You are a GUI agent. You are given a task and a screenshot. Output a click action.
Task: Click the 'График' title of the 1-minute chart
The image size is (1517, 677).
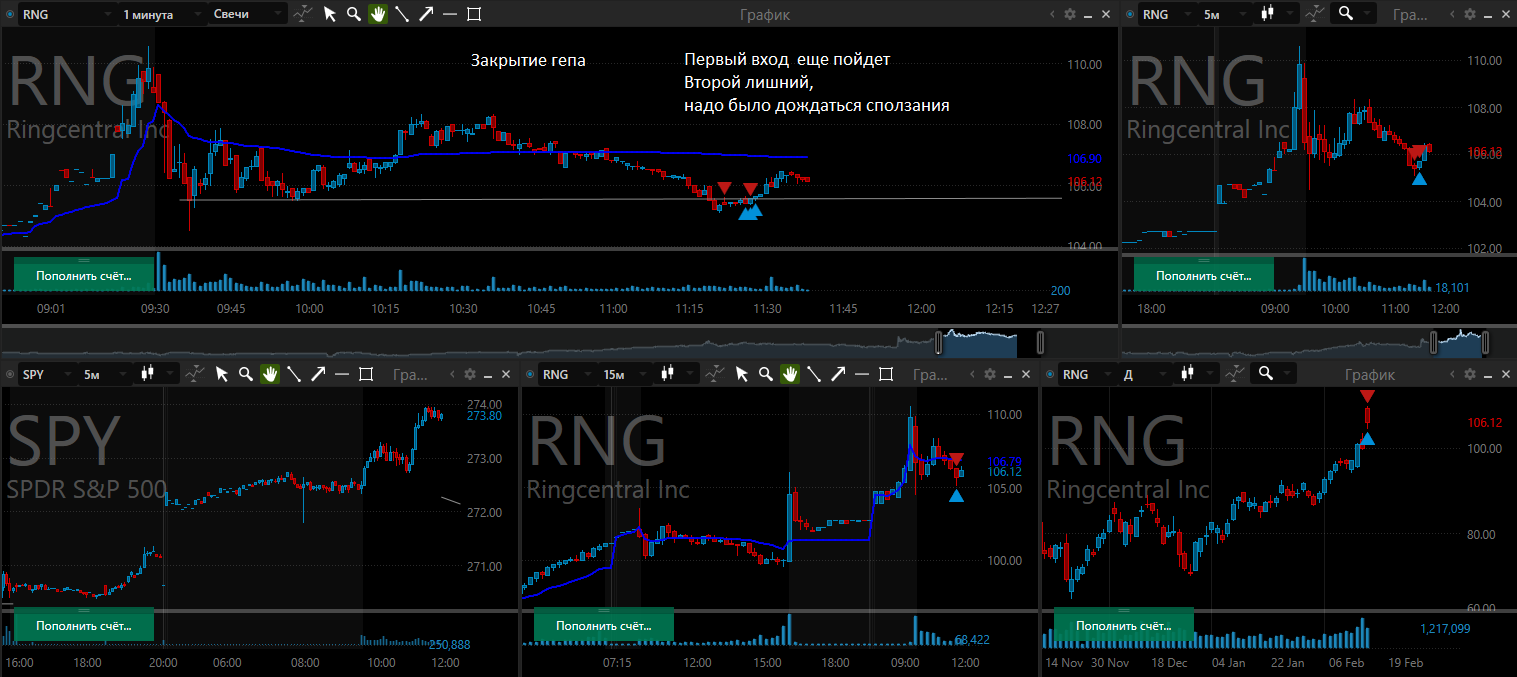point(765,14)
